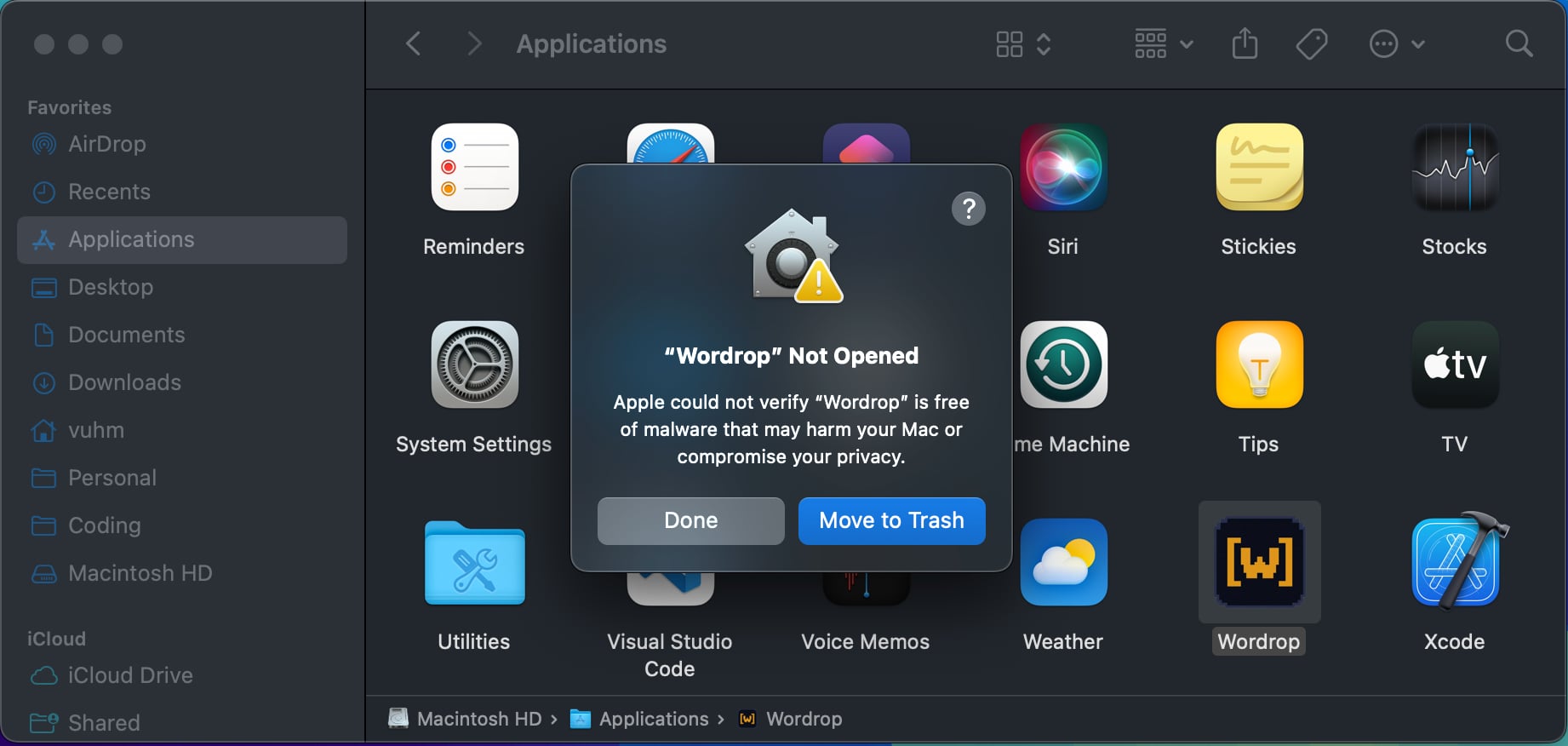Go forward with the right arrow
This screenshot has height=746, width=1568.
[x=474, y=43]
